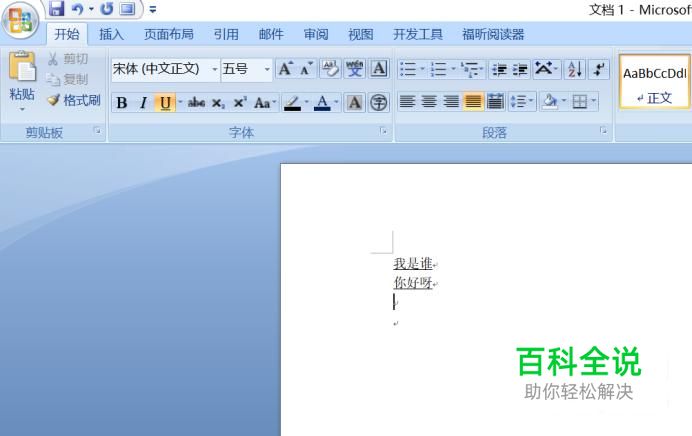Expand the 五号 font size dropdown

tap(267, 69)
